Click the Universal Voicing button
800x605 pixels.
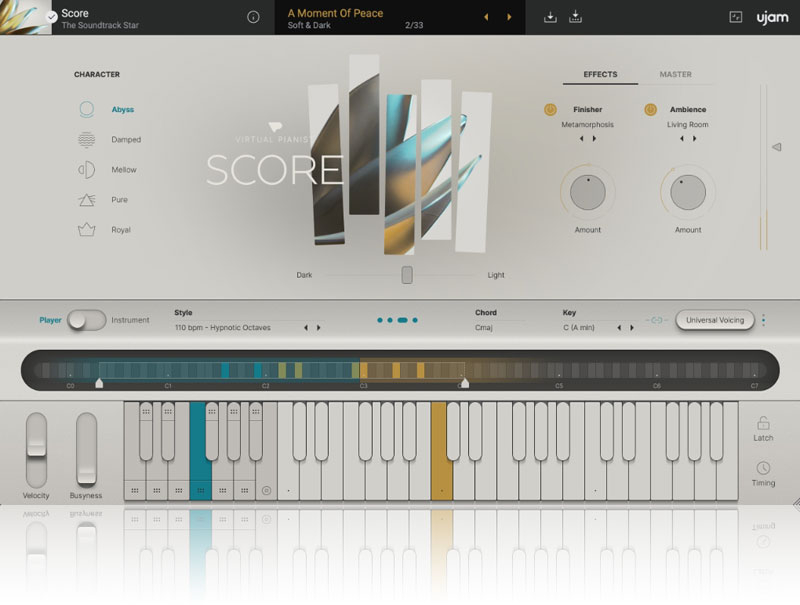pyautogui.click(x=715, y=320)
